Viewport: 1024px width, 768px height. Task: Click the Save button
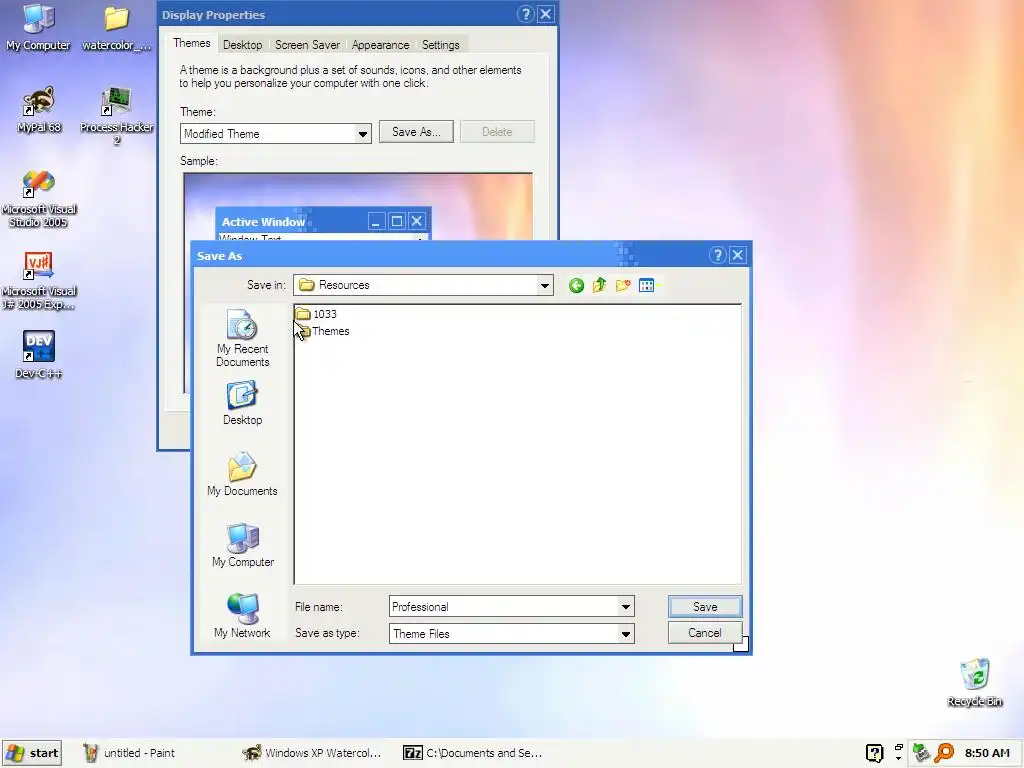[705, 607]
